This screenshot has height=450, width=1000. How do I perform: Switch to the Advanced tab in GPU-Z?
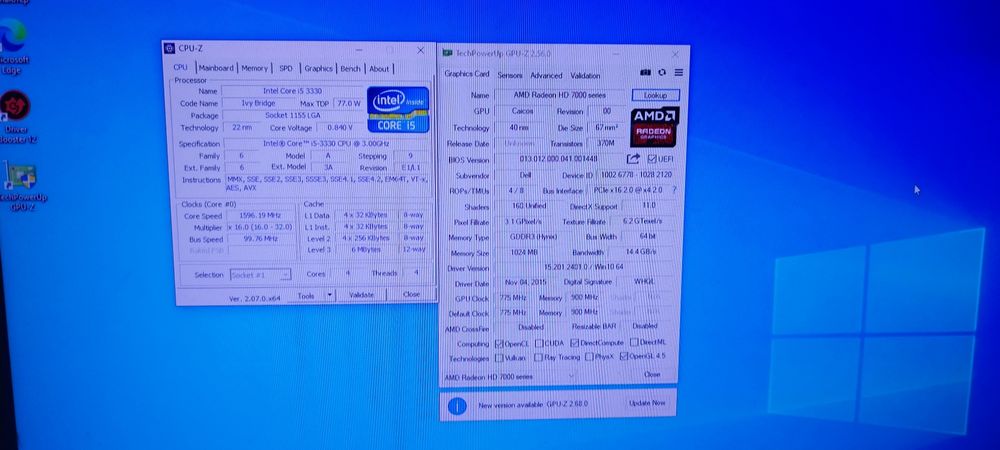(x=547, y=75)
